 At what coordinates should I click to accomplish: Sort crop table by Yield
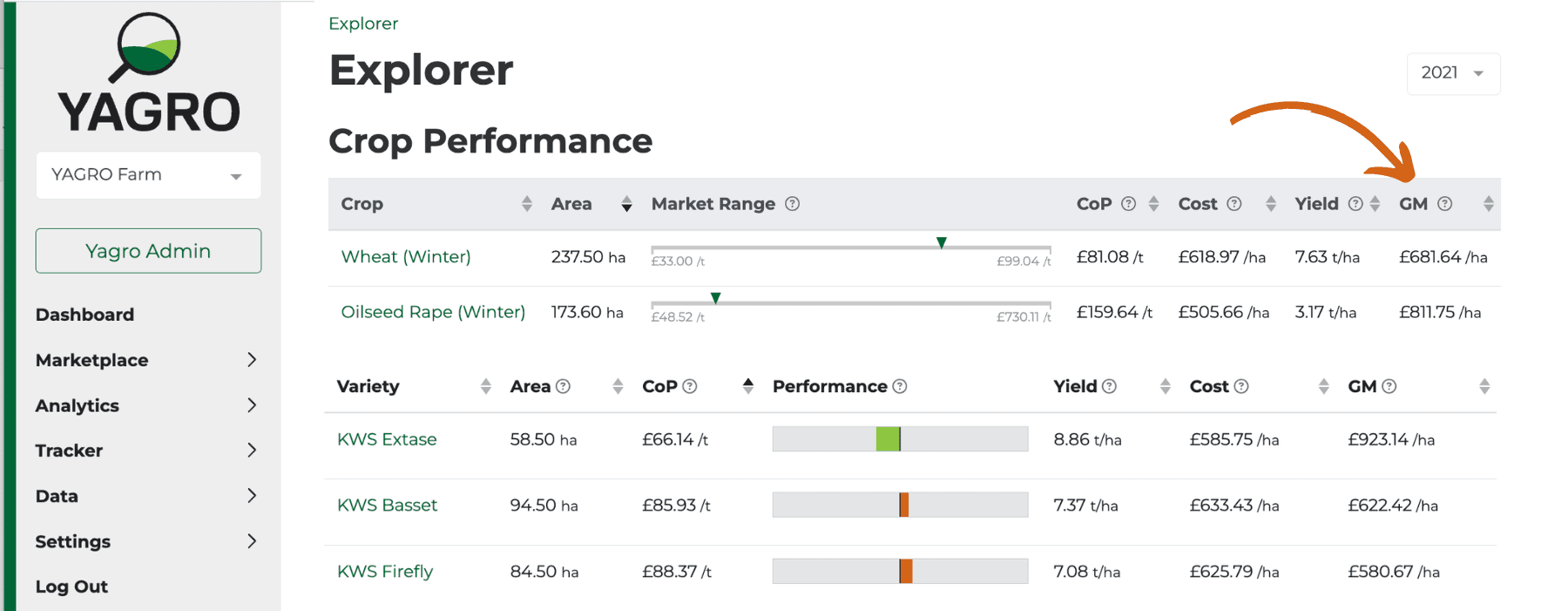1375,204
